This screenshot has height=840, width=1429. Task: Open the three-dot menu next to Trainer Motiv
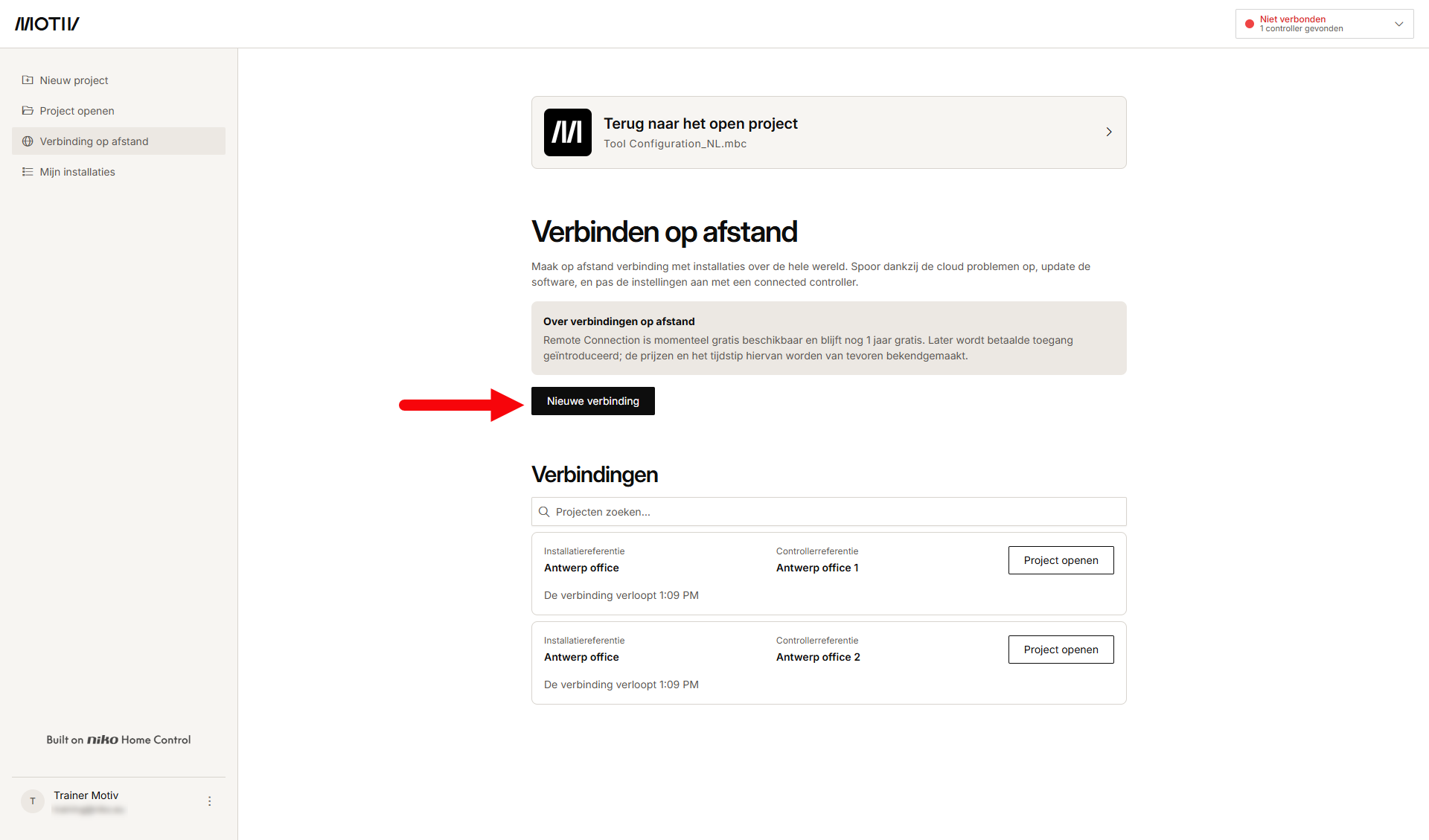point(209,801)
